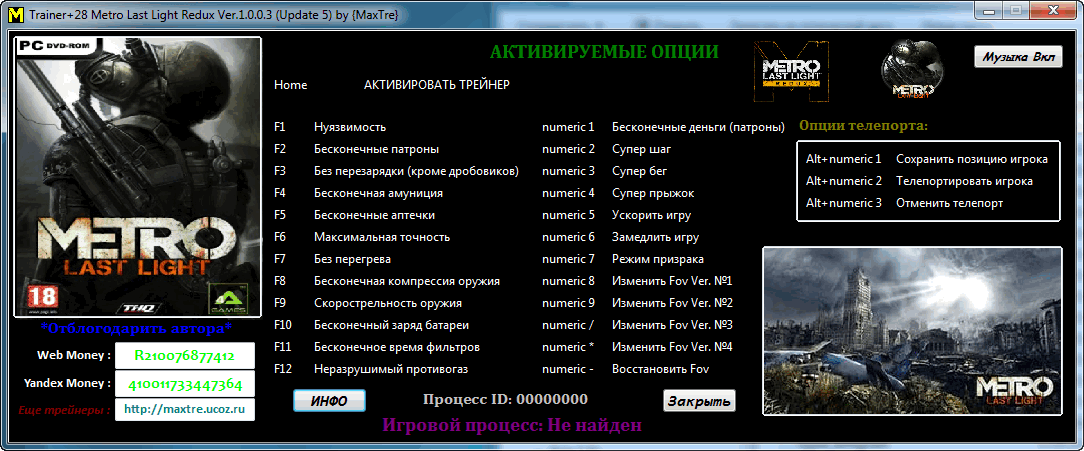Select the option Ускорить игру
This screenshot has width=1084, height=451.
click(x=651, y=215)
